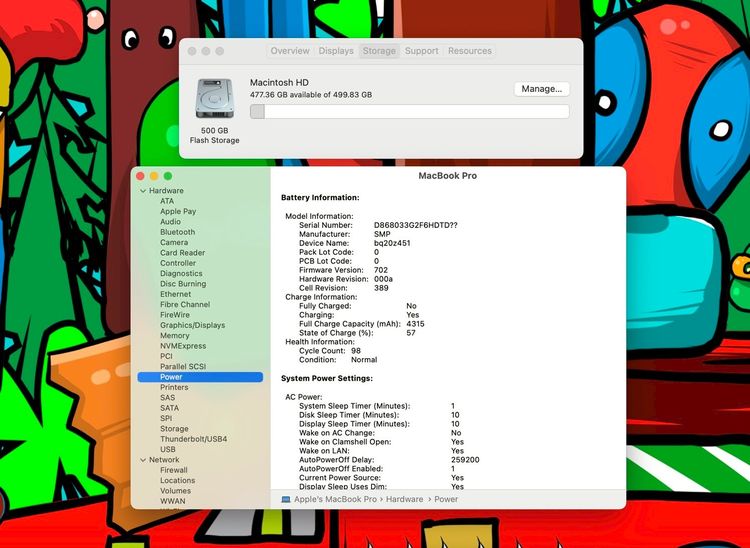750x548 pixels.
Task: Click Hardware in the bottom path bar
Action: coord(404,499)
